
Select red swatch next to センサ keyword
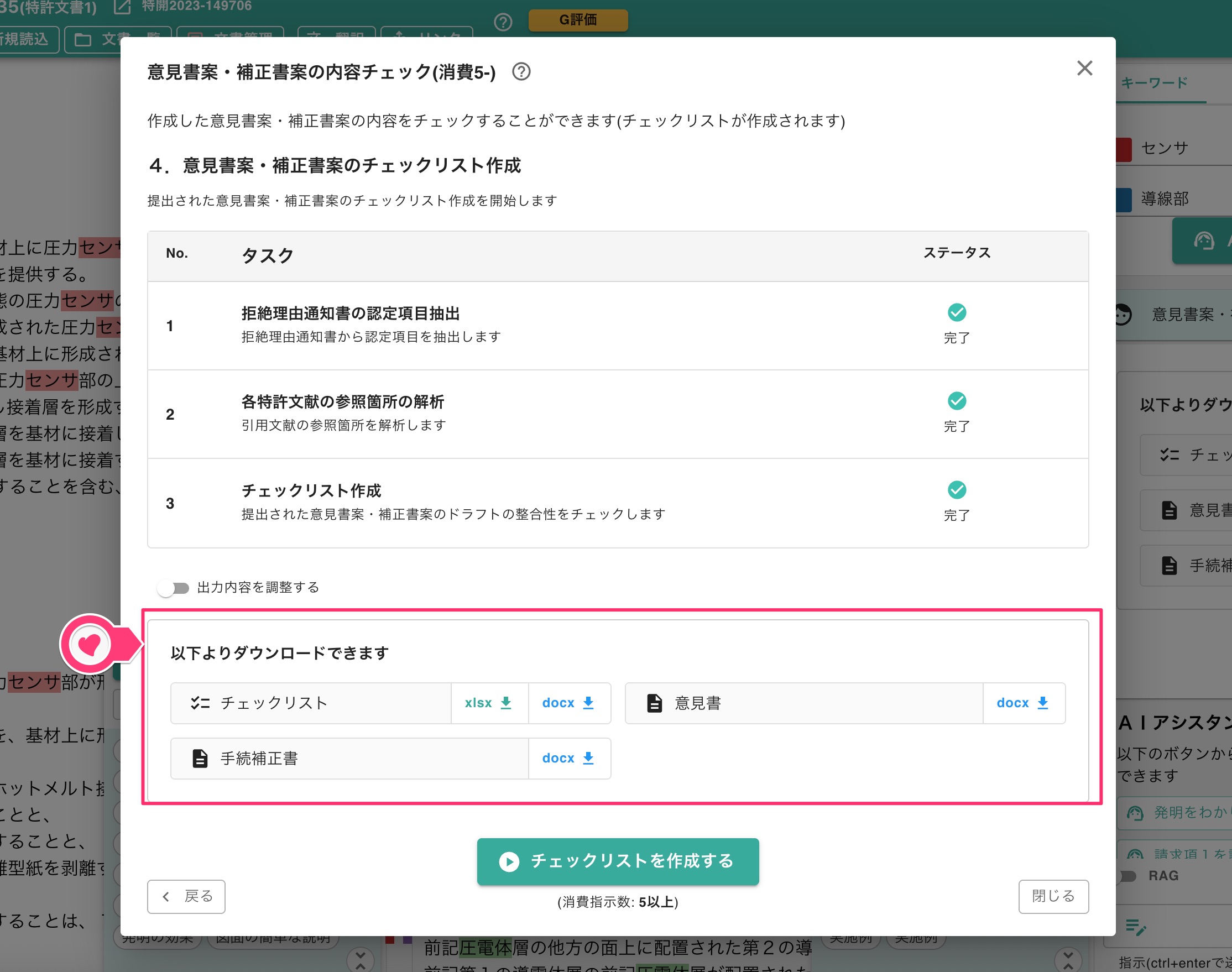tap(1124, 149)
